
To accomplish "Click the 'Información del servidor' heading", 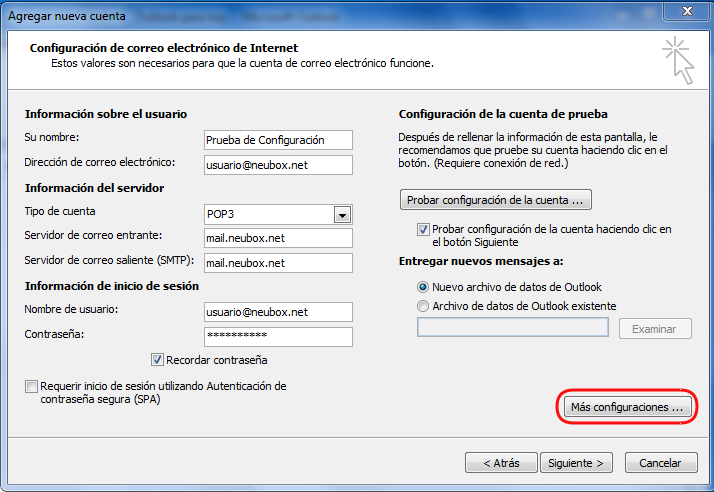I will [94, 188].
